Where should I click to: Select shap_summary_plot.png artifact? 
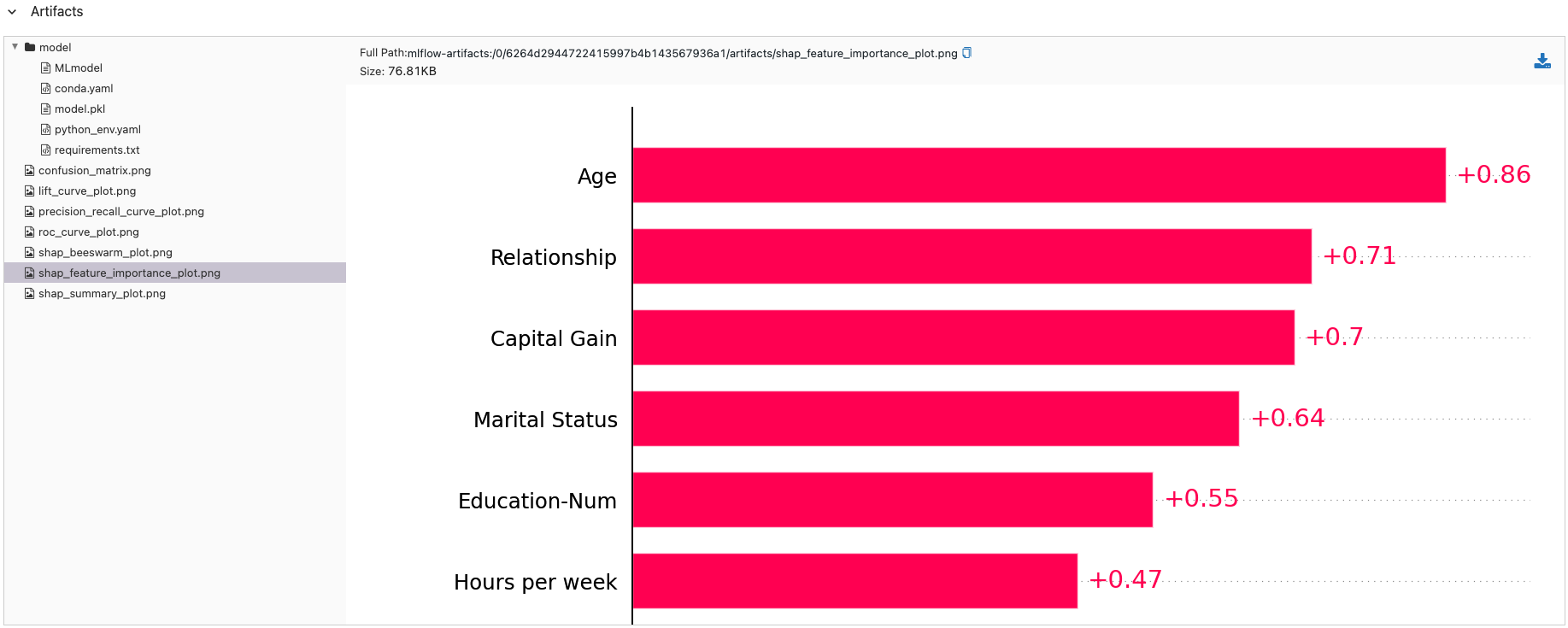102,293
